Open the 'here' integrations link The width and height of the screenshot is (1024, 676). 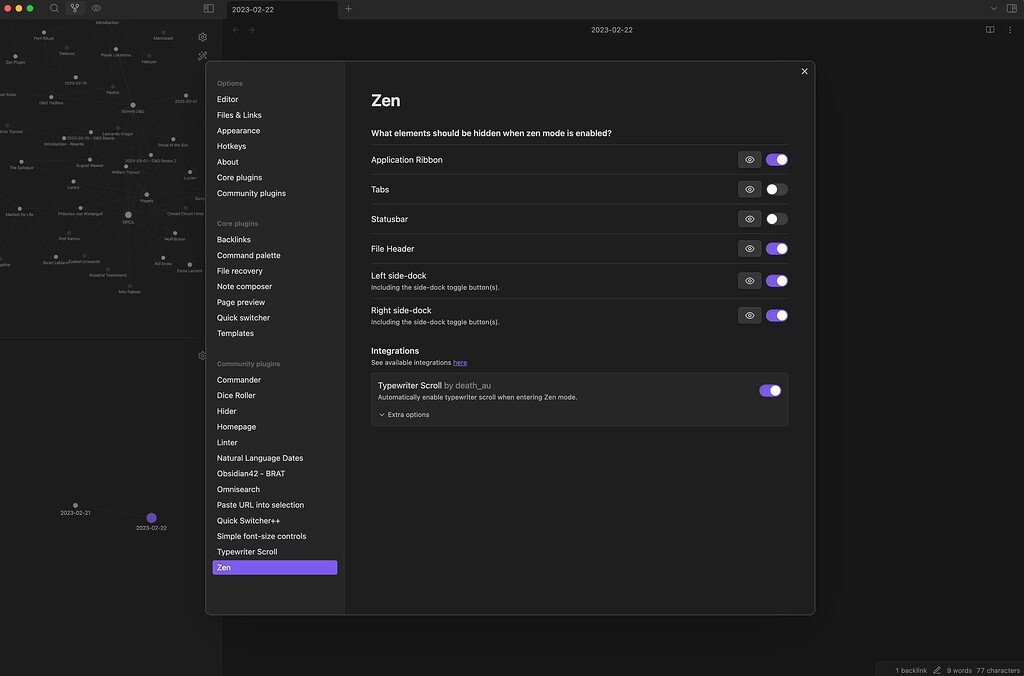459,362
